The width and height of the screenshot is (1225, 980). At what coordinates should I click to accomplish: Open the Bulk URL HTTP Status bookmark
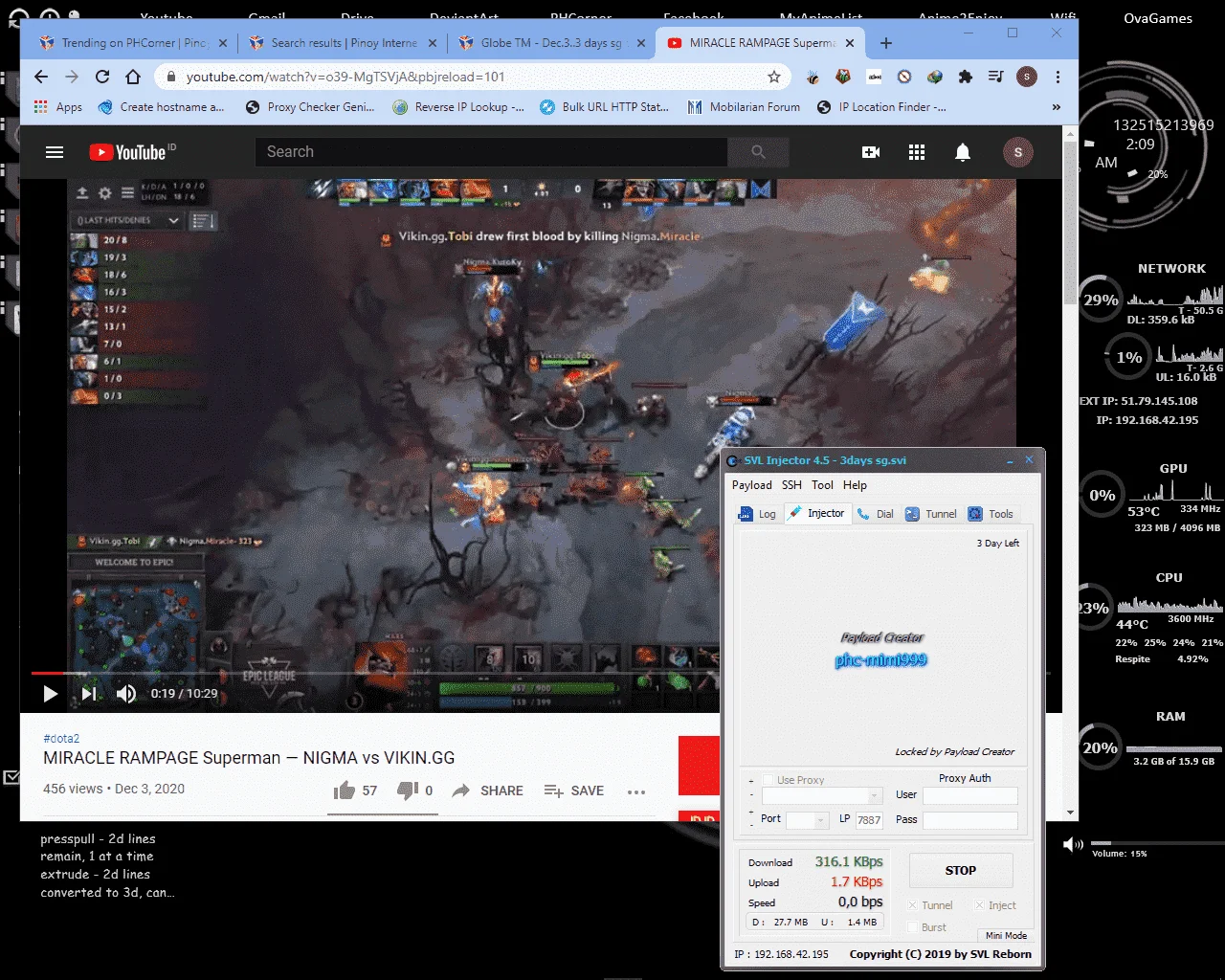(604, 107)
